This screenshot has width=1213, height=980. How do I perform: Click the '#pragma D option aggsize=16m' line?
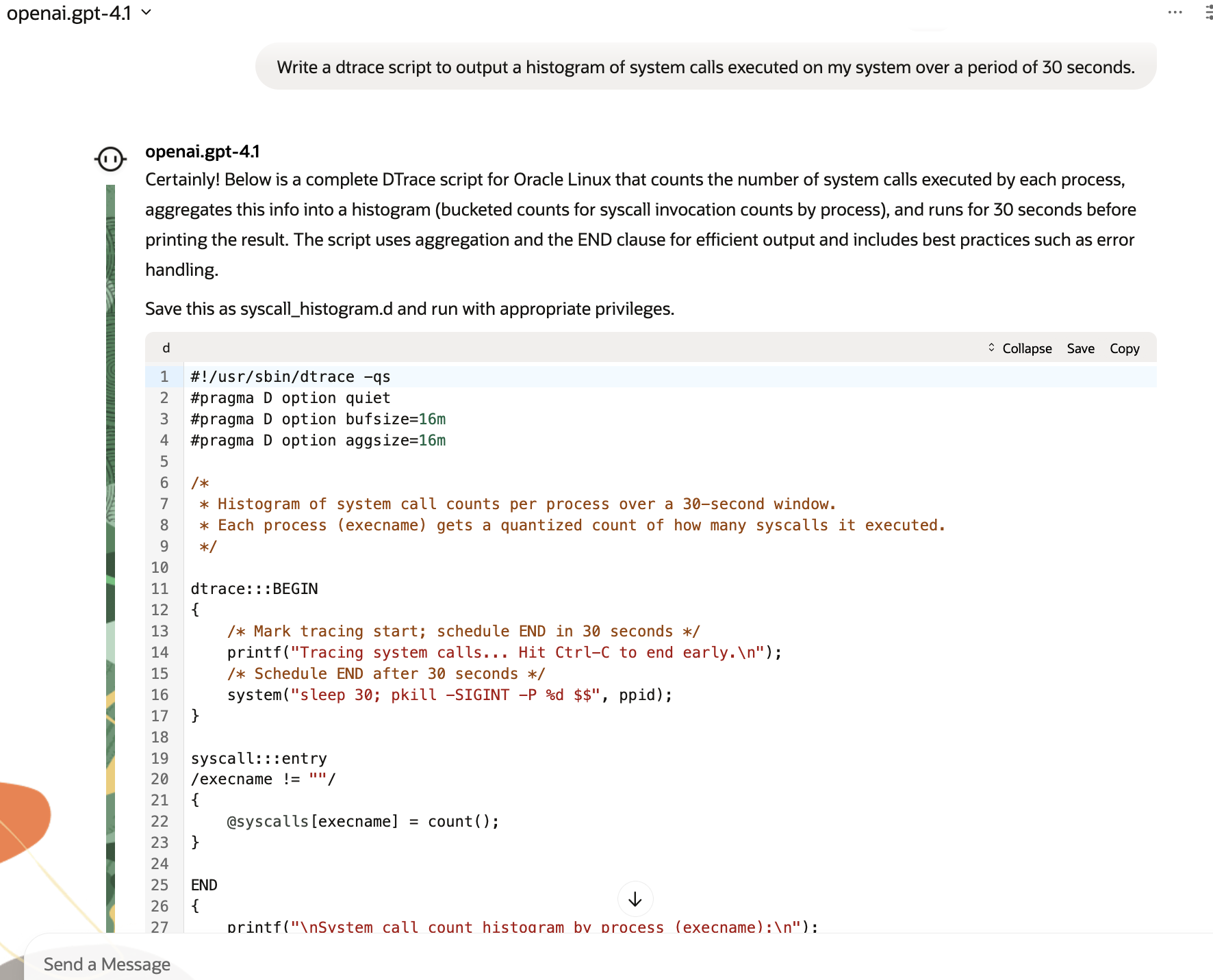318,441
